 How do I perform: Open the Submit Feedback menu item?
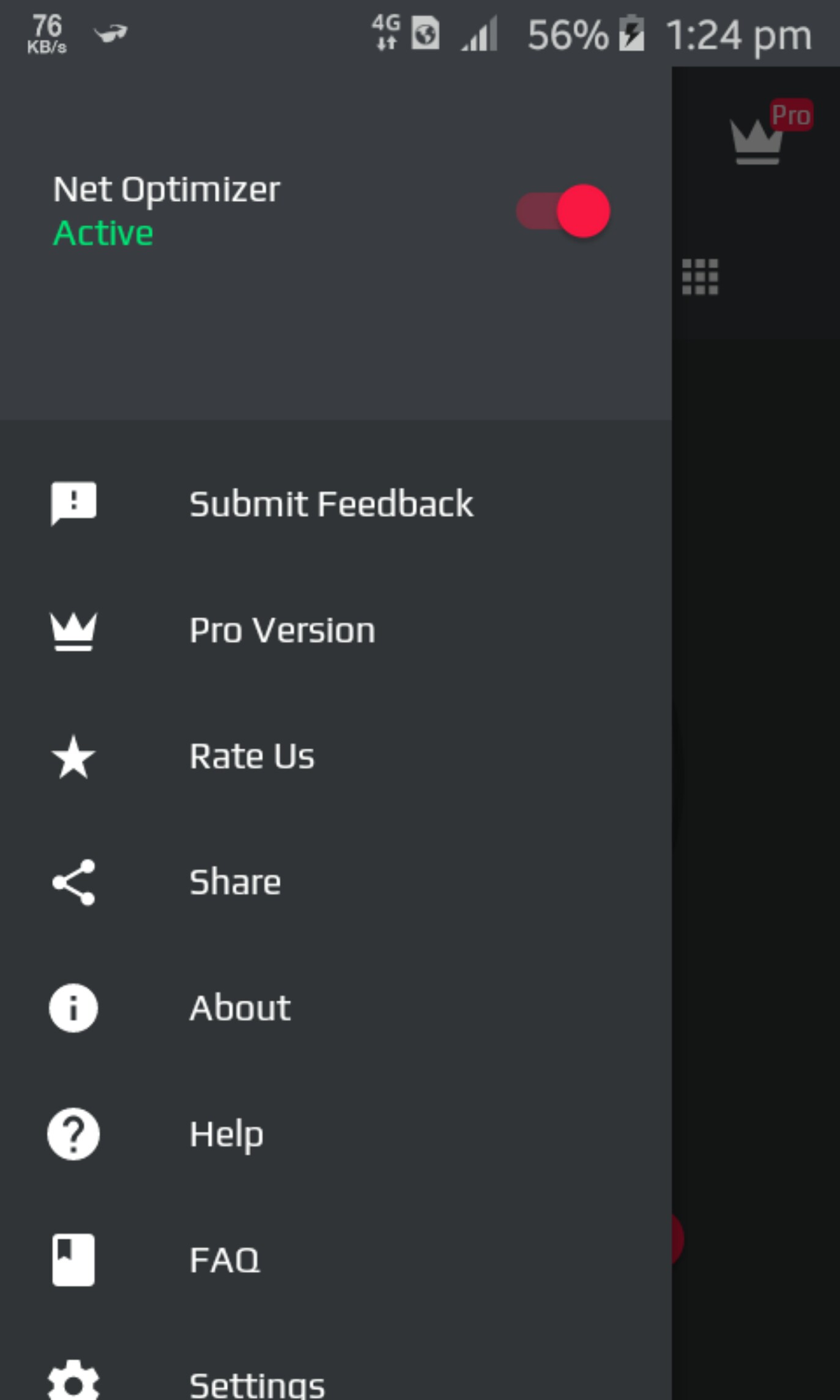tap(331, 504)
